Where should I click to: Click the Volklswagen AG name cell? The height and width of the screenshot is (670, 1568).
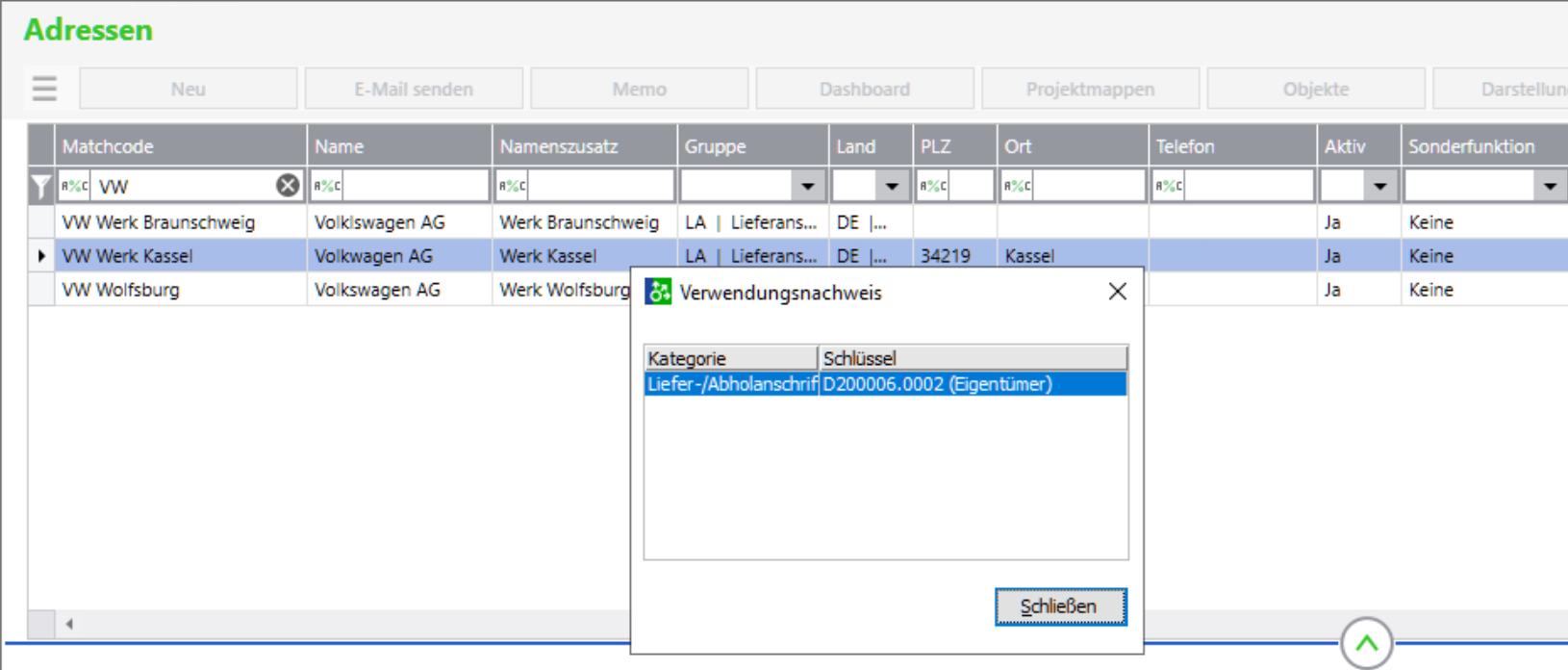pos(399,222)
